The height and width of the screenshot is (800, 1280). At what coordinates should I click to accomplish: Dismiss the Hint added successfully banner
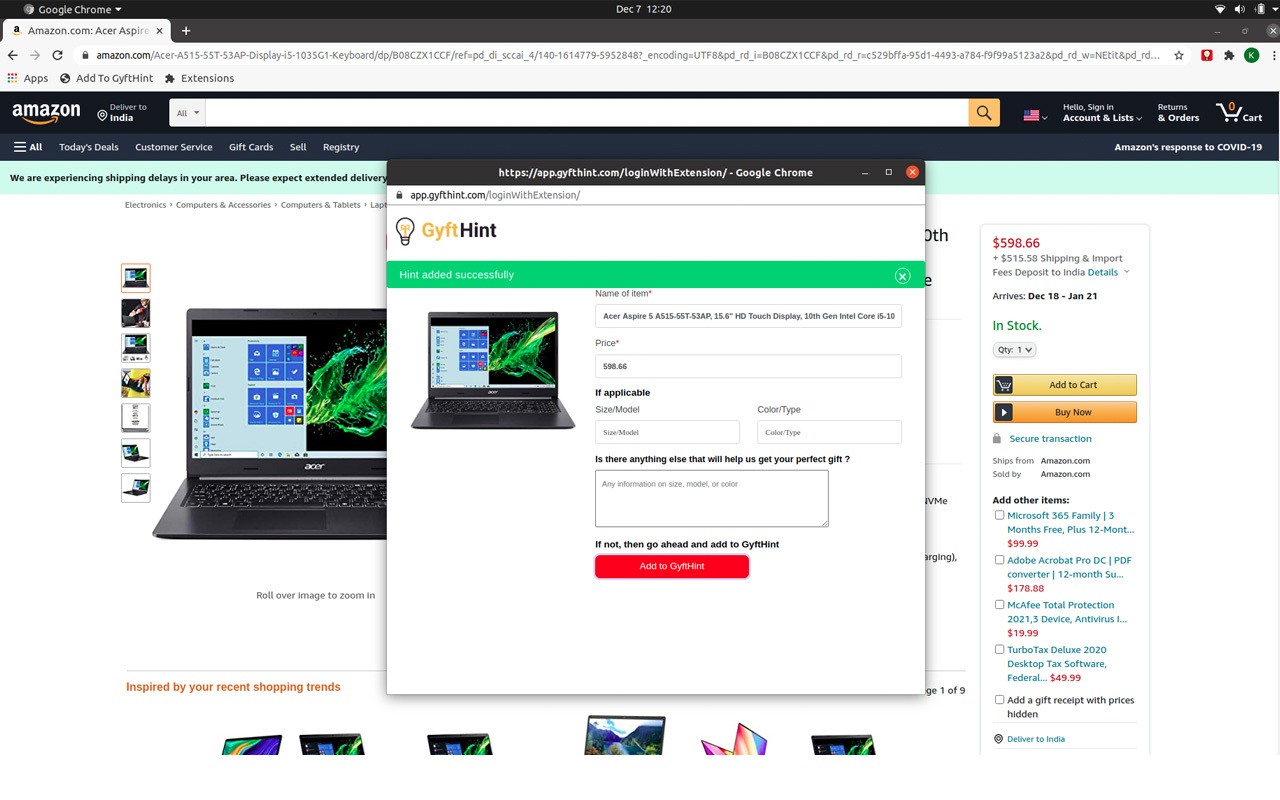coord(902,275)
